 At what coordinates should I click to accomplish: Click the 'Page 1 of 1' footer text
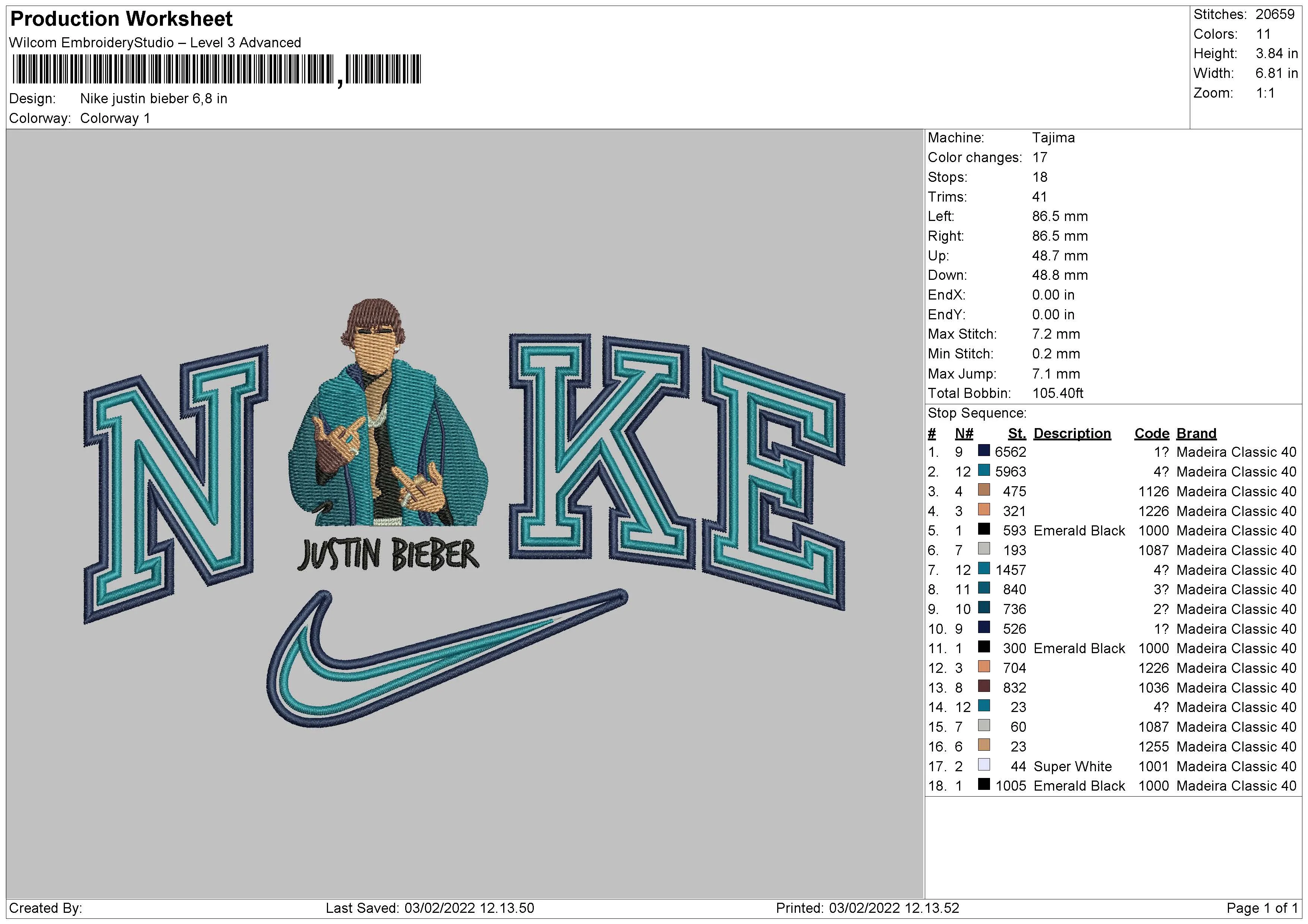point(1262,908)
